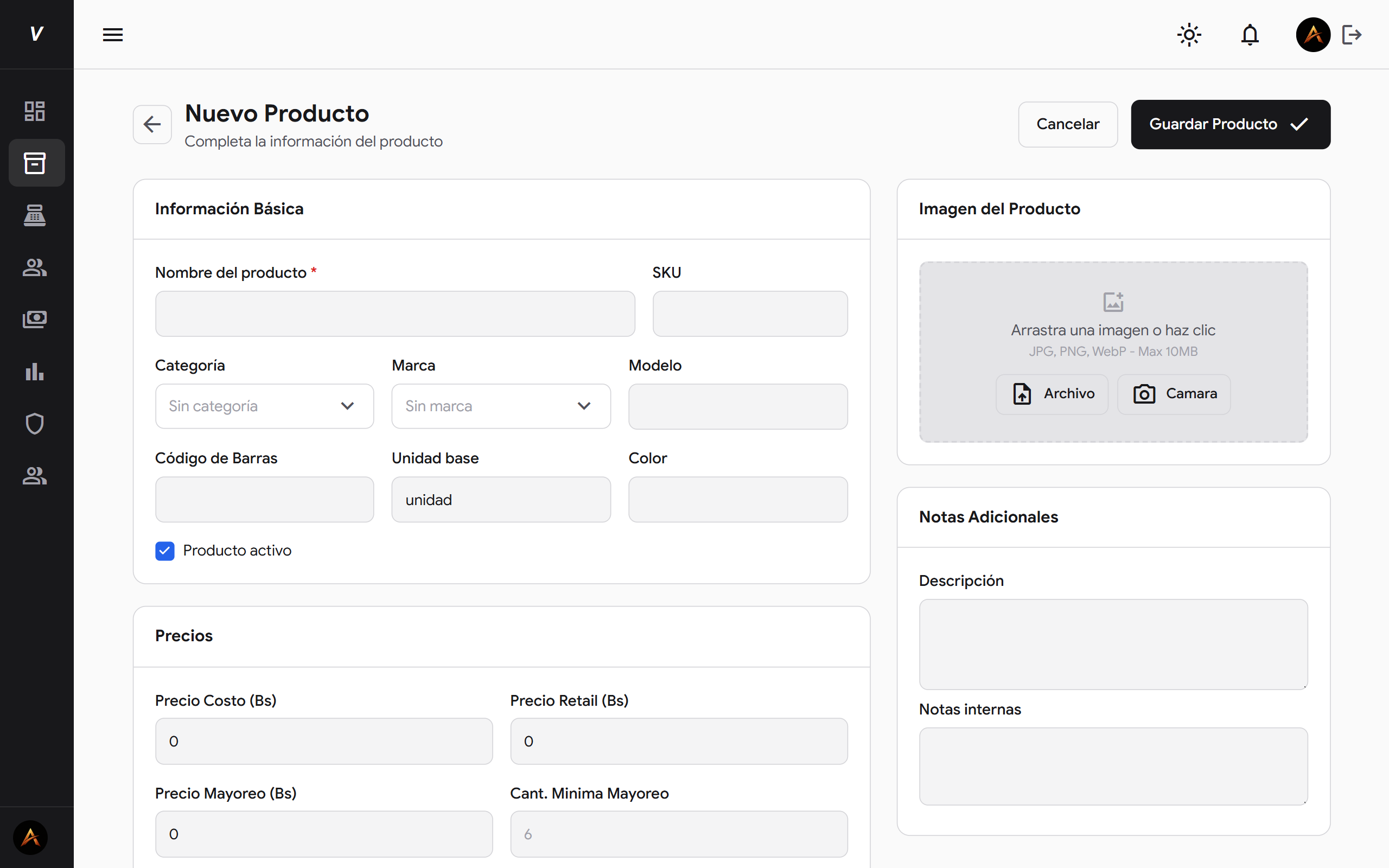Click the Nombre del producto input field
1389x868 pixels.
pos(394,314)
